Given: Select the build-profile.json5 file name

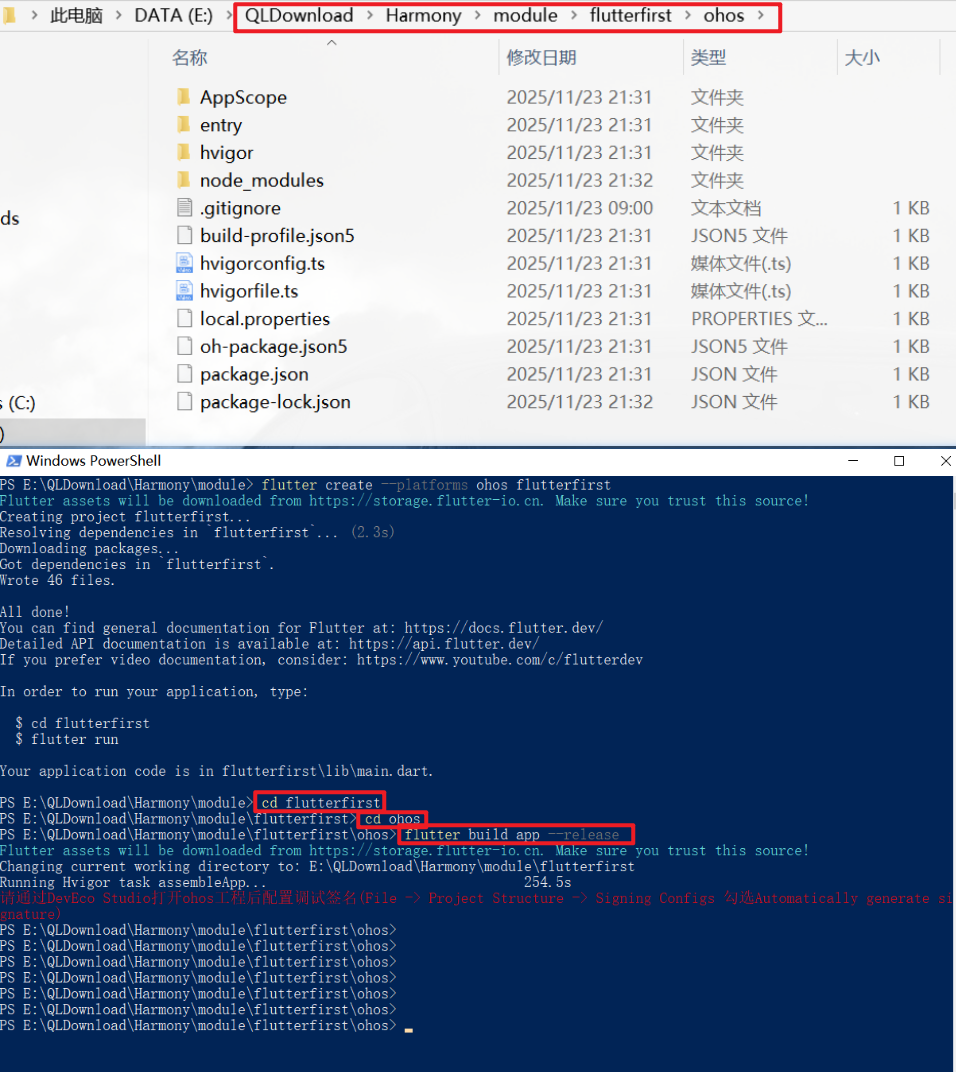Looking at the screenshot, I should coord(277,235).
